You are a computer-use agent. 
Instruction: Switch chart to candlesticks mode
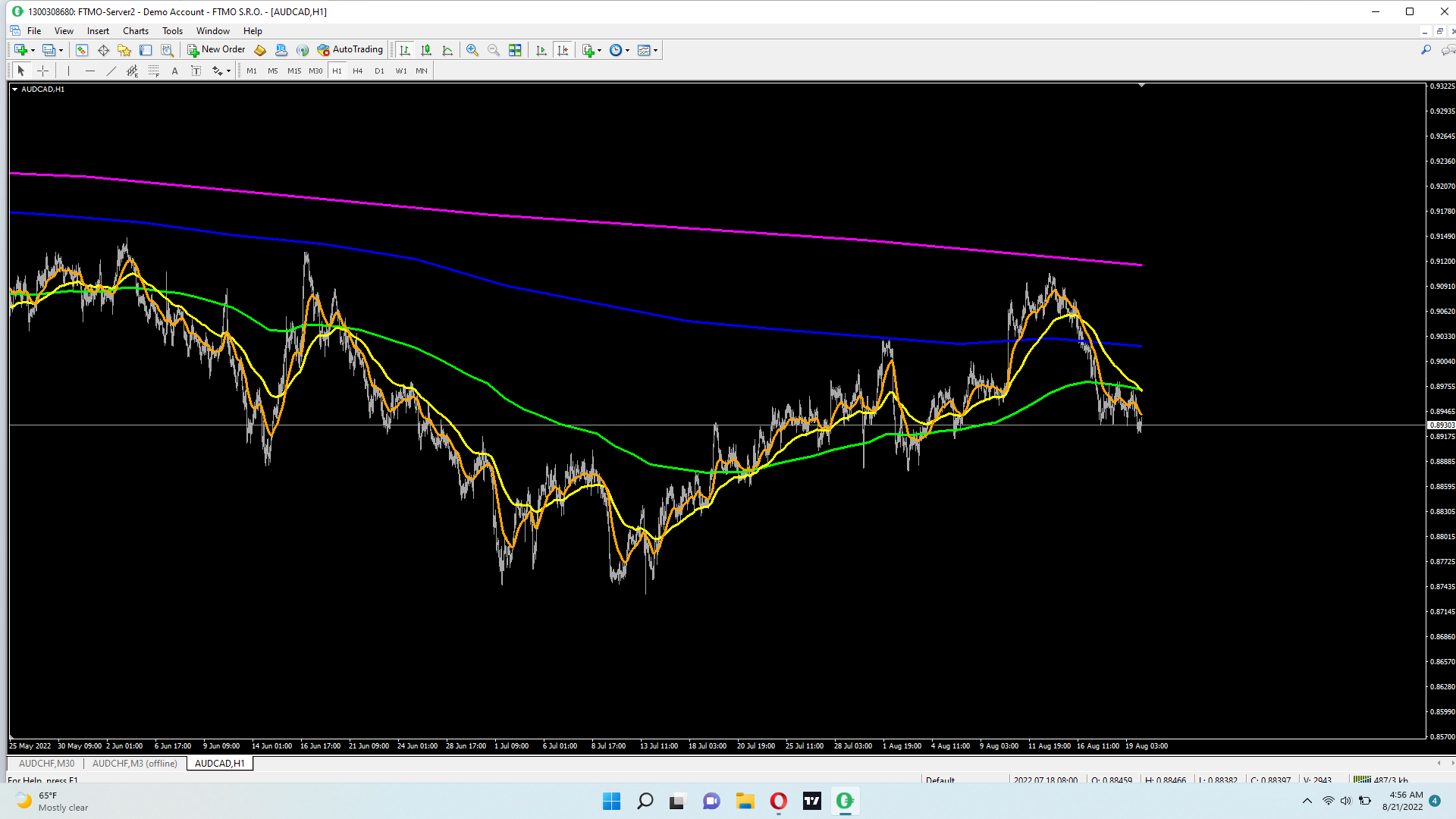[426, 50]
